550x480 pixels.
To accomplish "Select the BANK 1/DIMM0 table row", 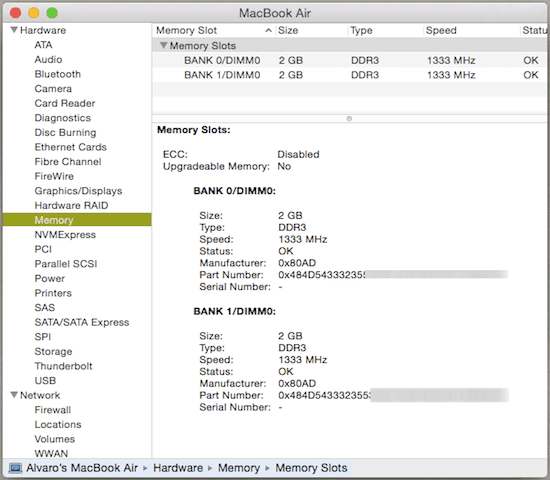I will tap(349, 75).
